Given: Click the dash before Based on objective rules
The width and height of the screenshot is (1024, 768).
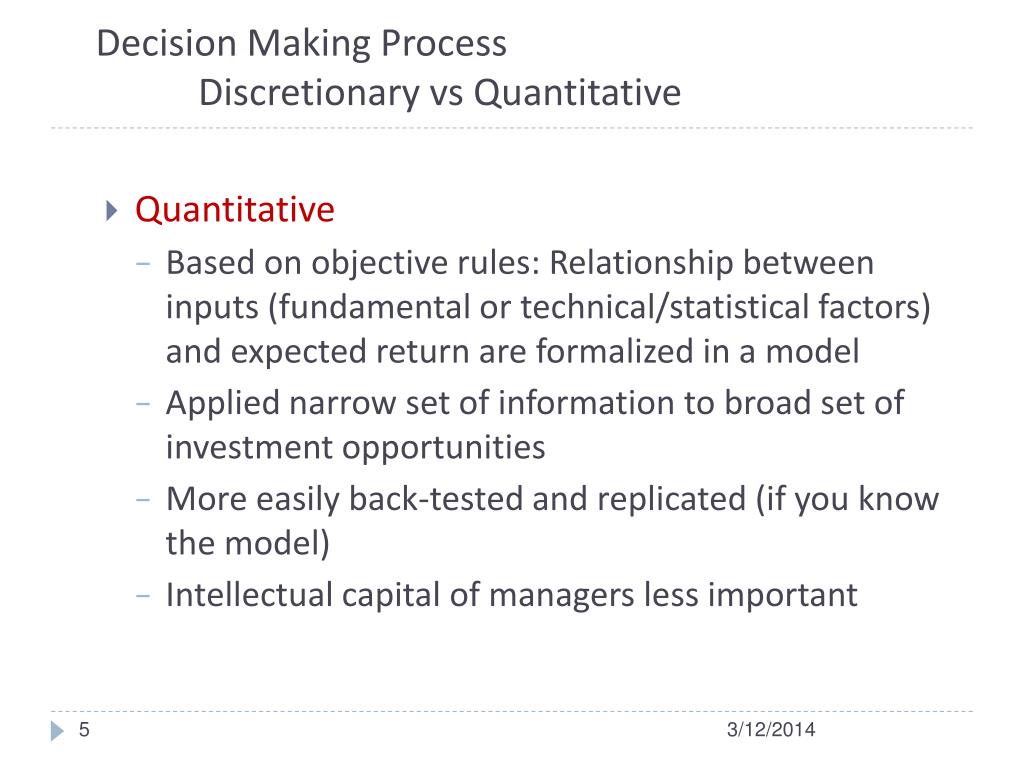Looking at the screenshot, I should click(143, 264).
